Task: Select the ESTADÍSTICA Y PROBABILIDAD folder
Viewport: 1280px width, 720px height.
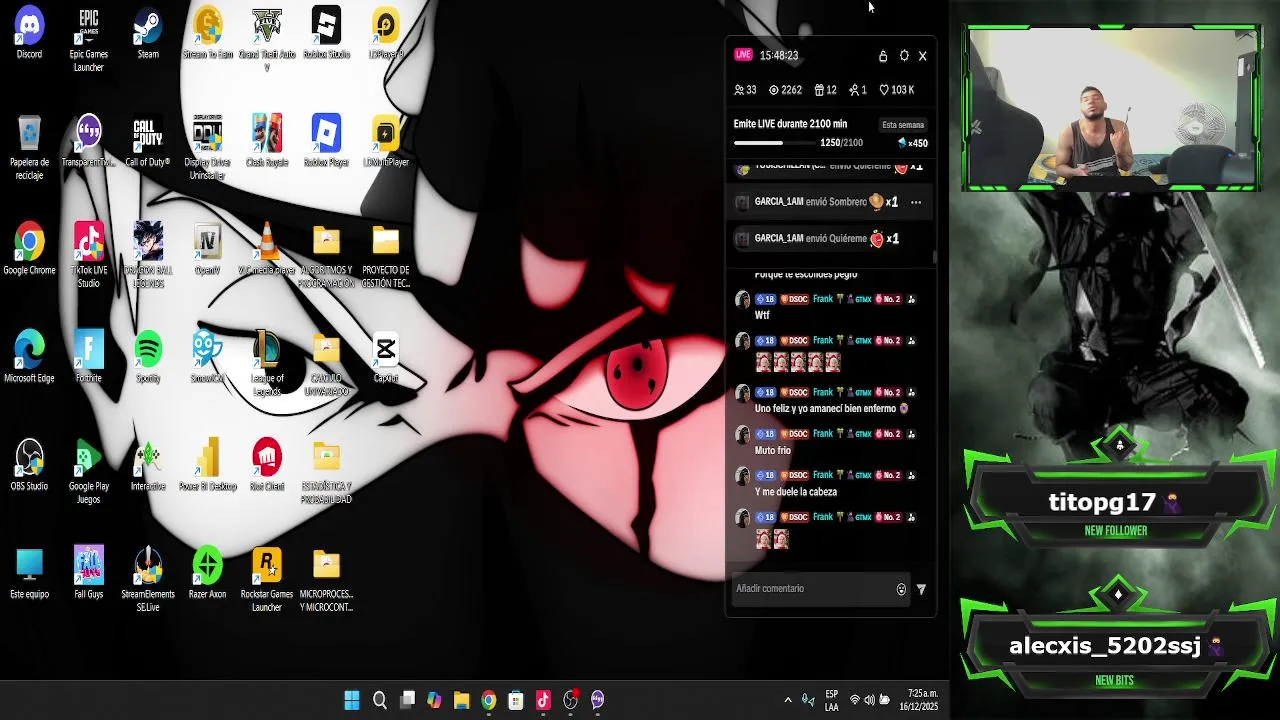Action: point(326,472)
